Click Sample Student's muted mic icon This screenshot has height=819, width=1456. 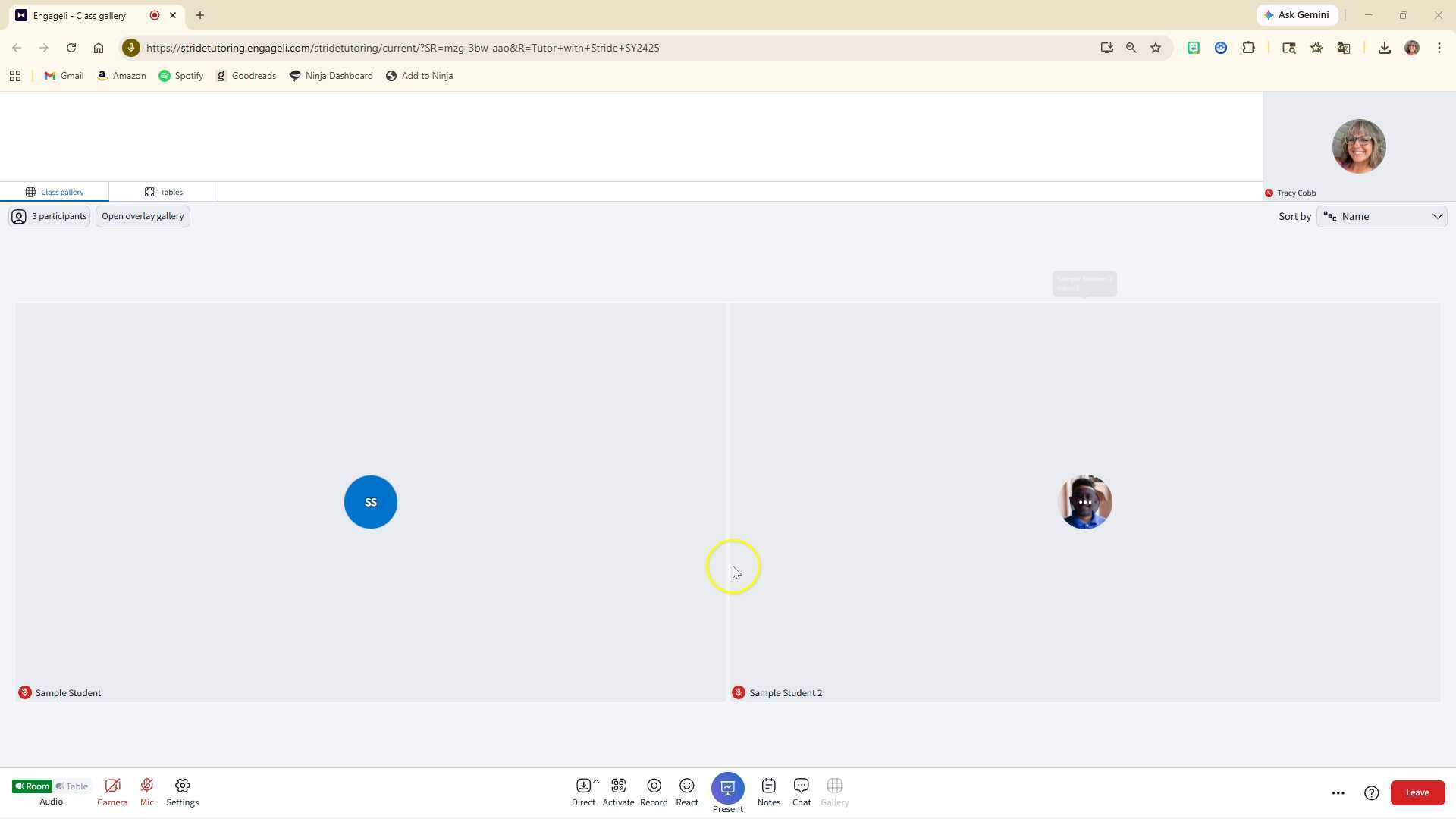pyautogui.click(x=25, y=692)
